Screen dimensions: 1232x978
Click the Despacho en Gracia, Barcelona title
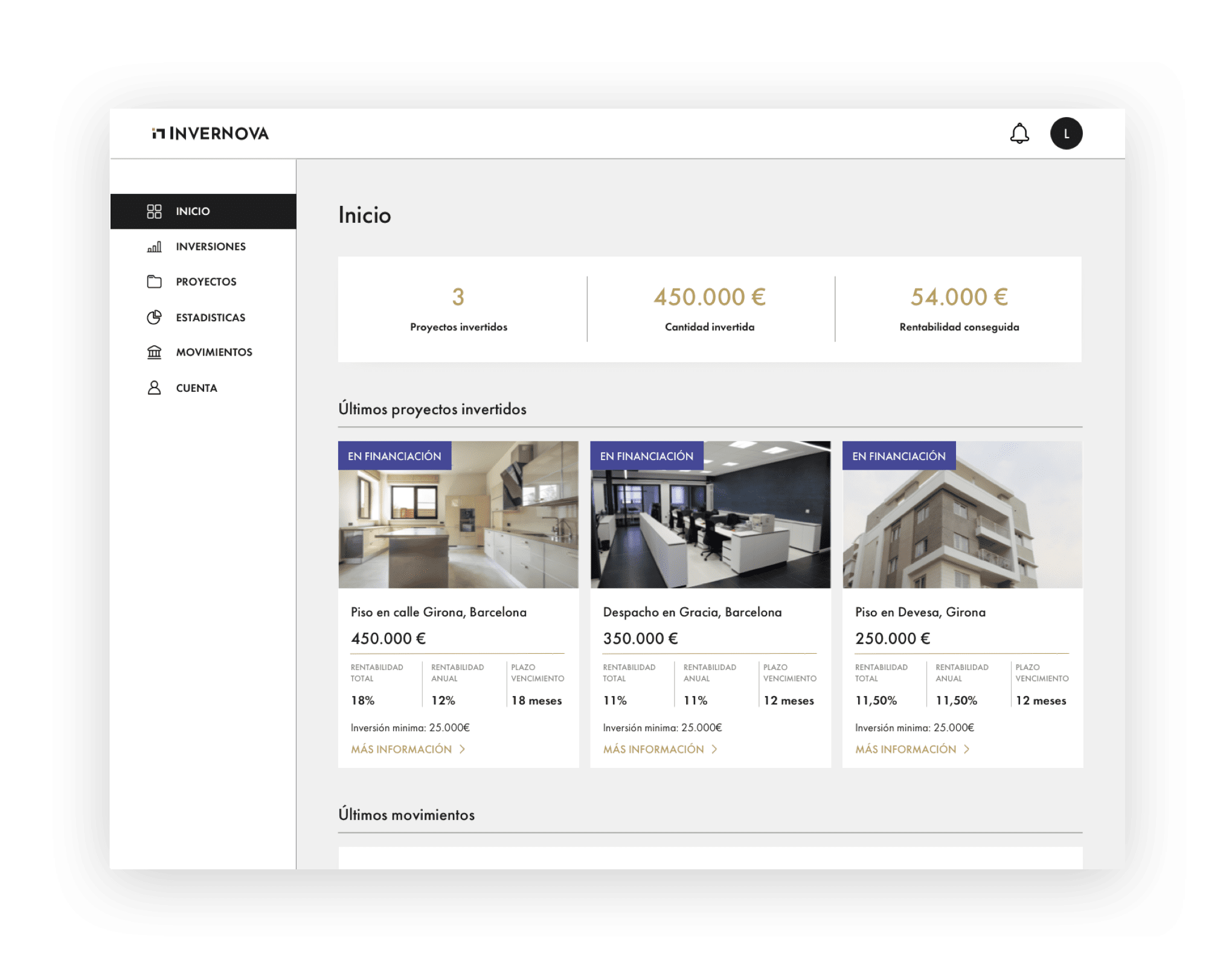(x=692, y=612)
